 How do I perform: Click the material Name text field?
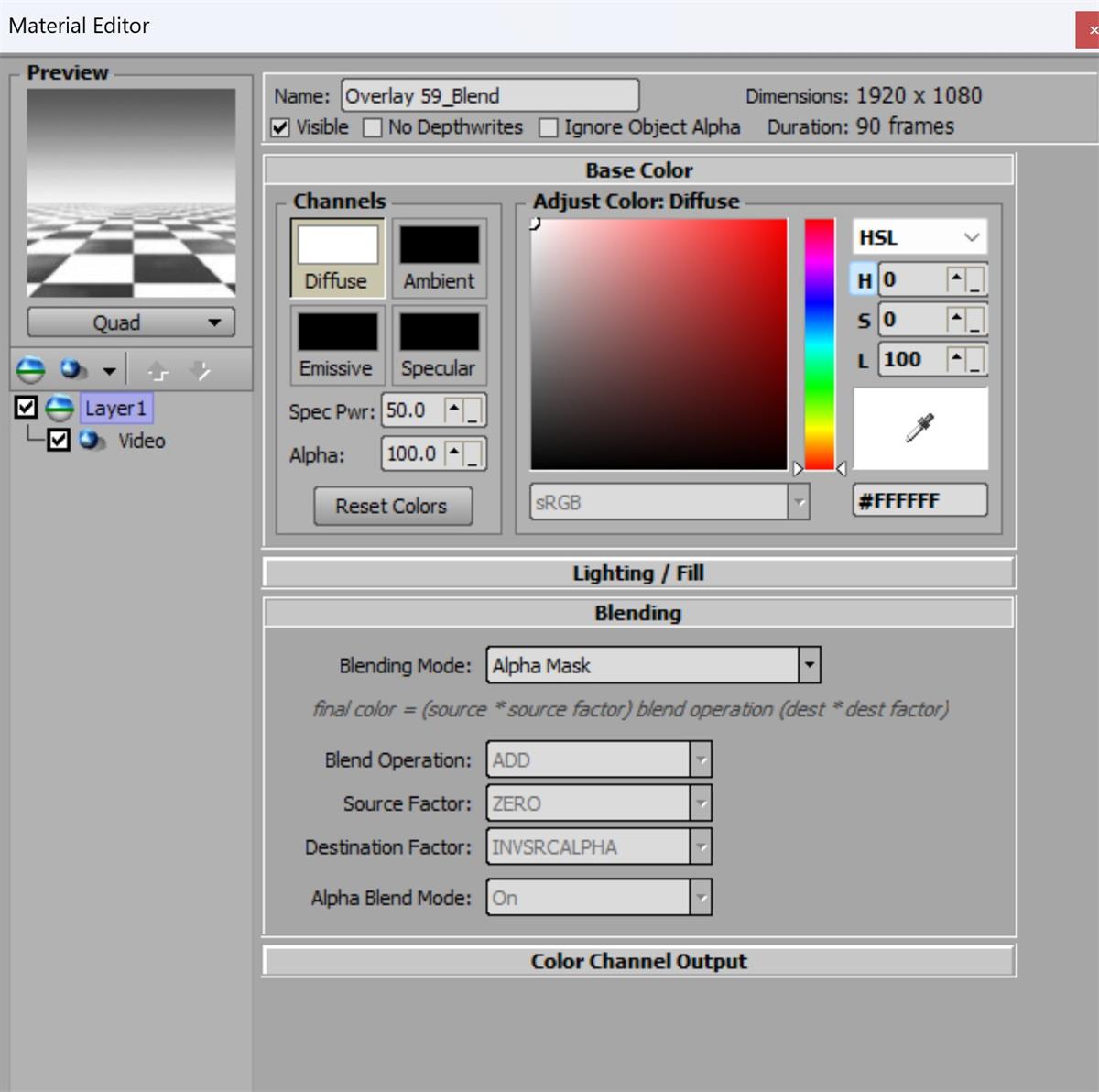pyautogui.click(x=490, y=96)
